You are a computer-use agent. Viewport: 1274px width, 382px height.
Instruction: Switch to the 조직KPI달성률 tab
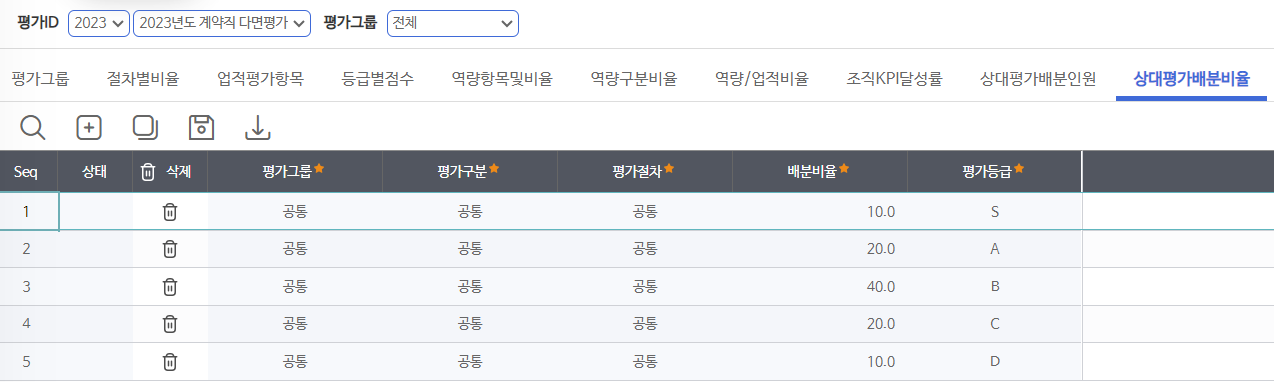[894, 79]
